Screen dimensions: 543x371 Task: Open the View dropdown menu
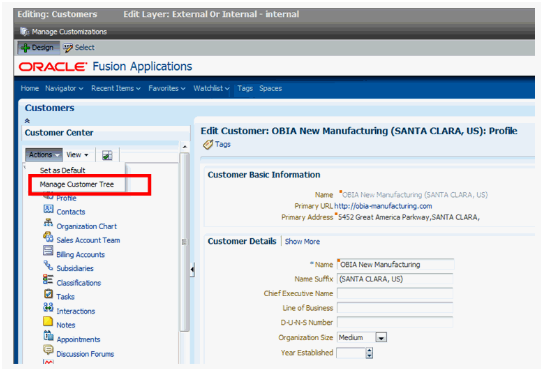click(x=77, y=155)
